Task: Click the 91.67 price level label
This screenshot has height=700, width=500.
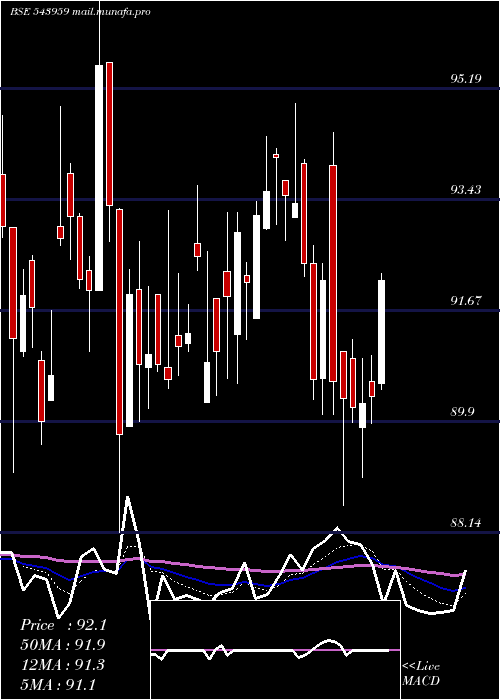Action: click(466, 301)
